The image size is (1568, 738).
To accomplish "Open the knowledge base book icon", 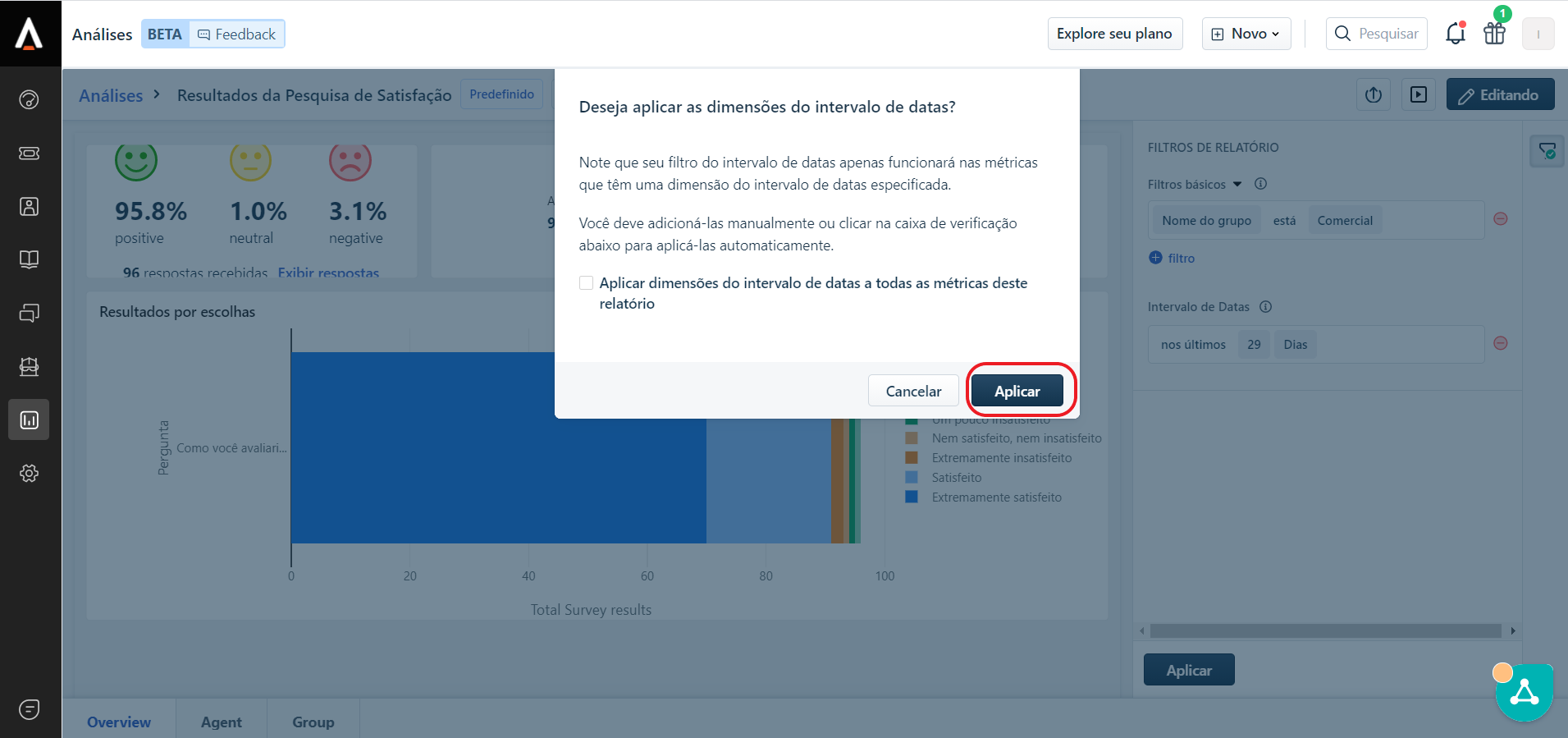I will 29,260.
